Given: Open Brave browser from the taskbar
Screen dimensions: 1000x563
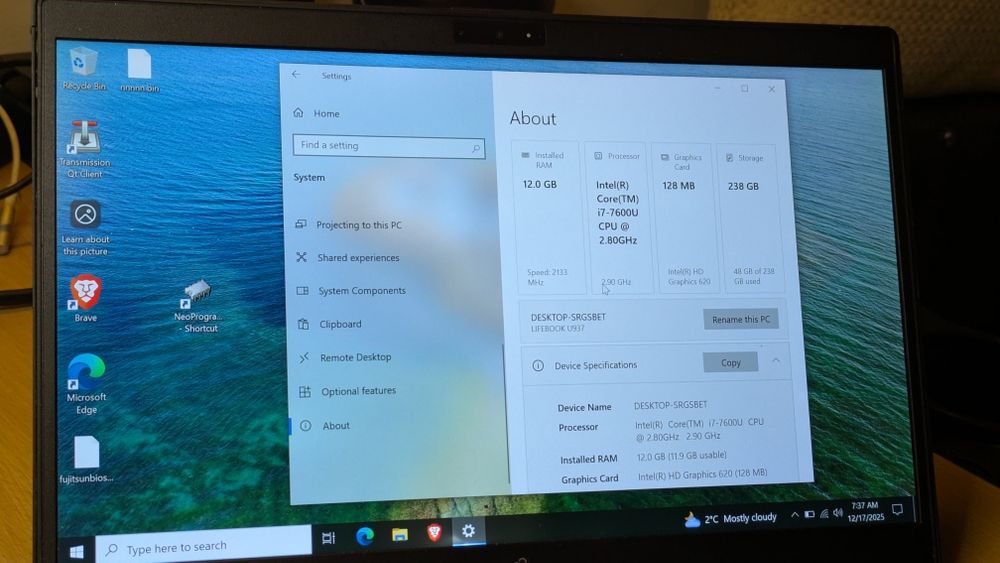Looking at the screenshot, I should 434,532.
